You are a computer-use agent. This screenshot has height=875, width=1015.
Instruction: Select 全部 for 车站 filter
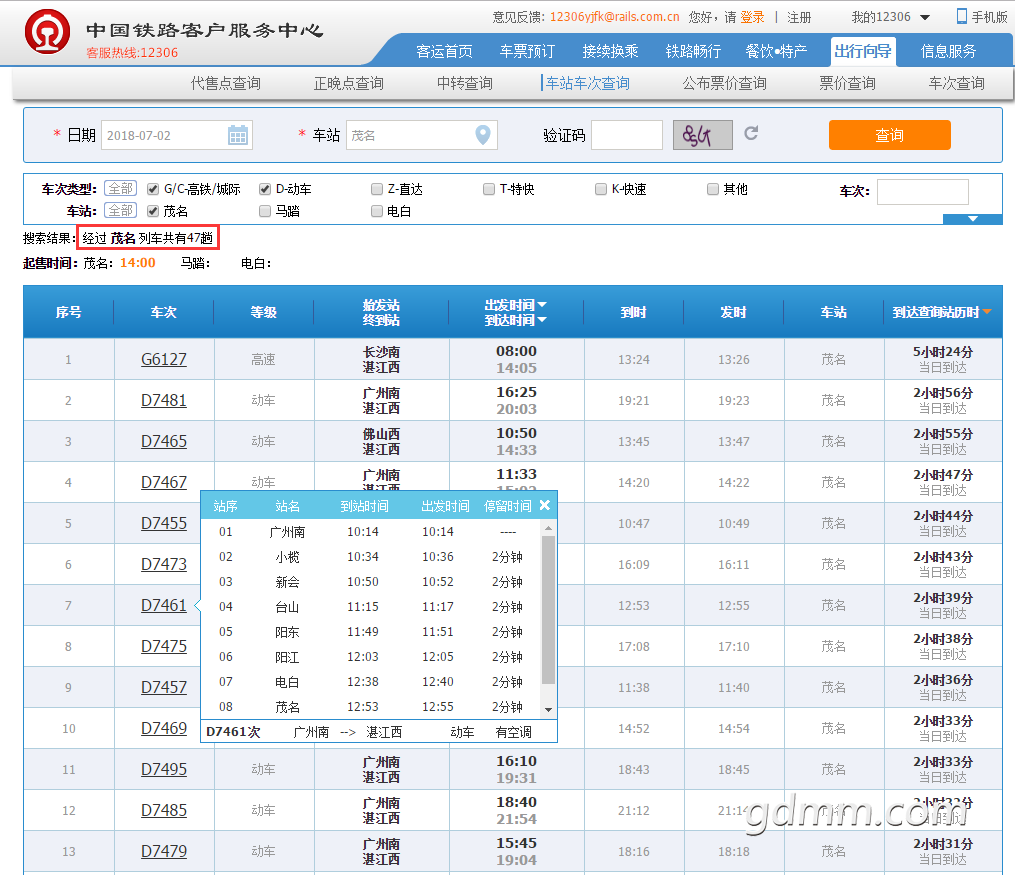pyautogui.click(x=120, y=210)
